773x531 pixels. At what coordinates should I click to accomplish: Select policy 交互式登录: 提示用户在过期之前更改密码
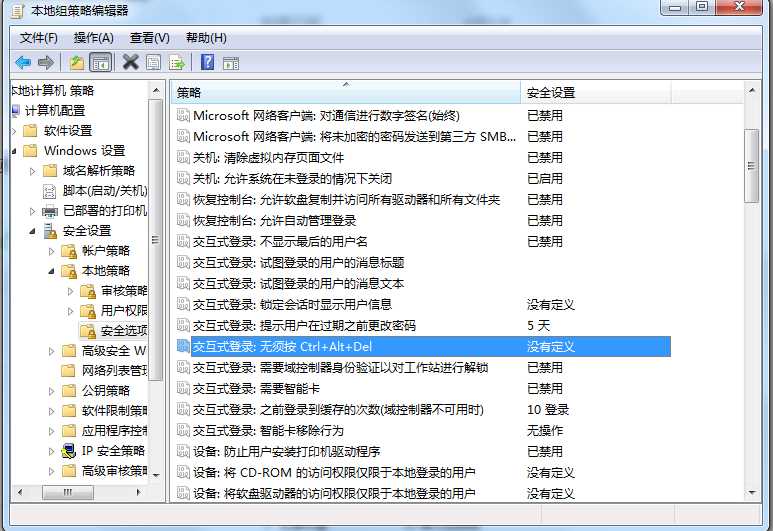[304, 325]
